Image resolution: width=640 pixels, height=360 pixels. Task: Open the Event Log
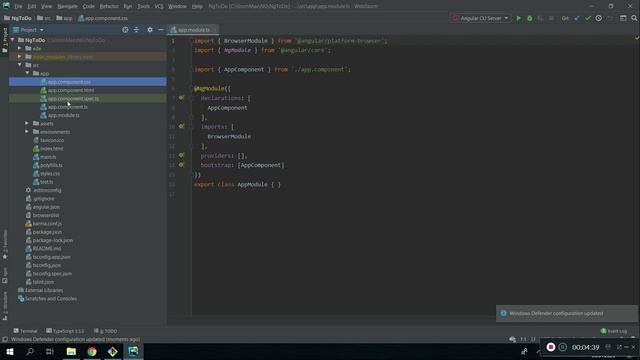pyautogui.click(x=614, y=331)
